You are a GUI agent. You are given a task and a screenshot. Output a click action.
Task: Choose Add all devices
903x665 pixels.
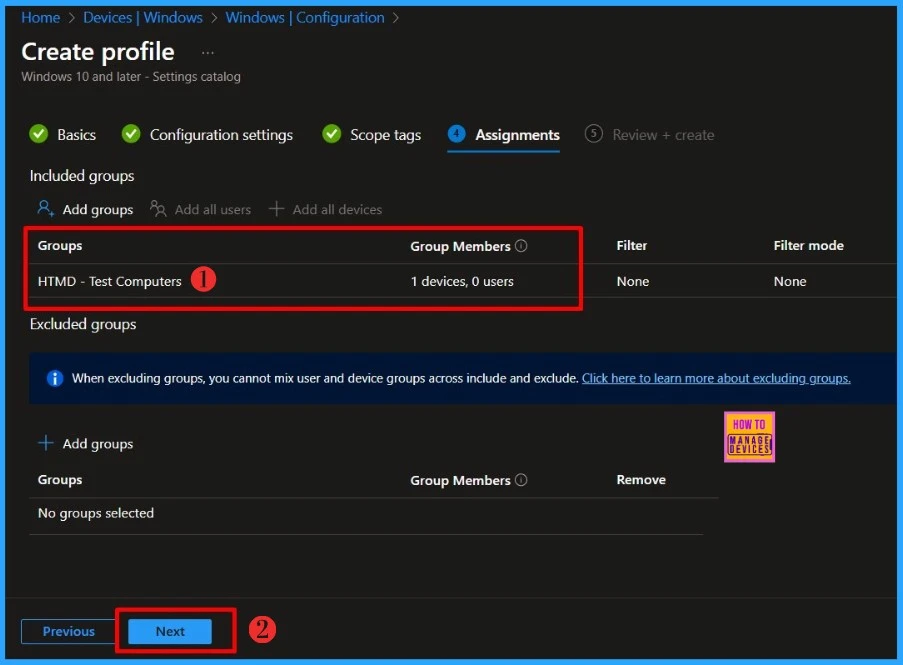click(x=325, y=209)
